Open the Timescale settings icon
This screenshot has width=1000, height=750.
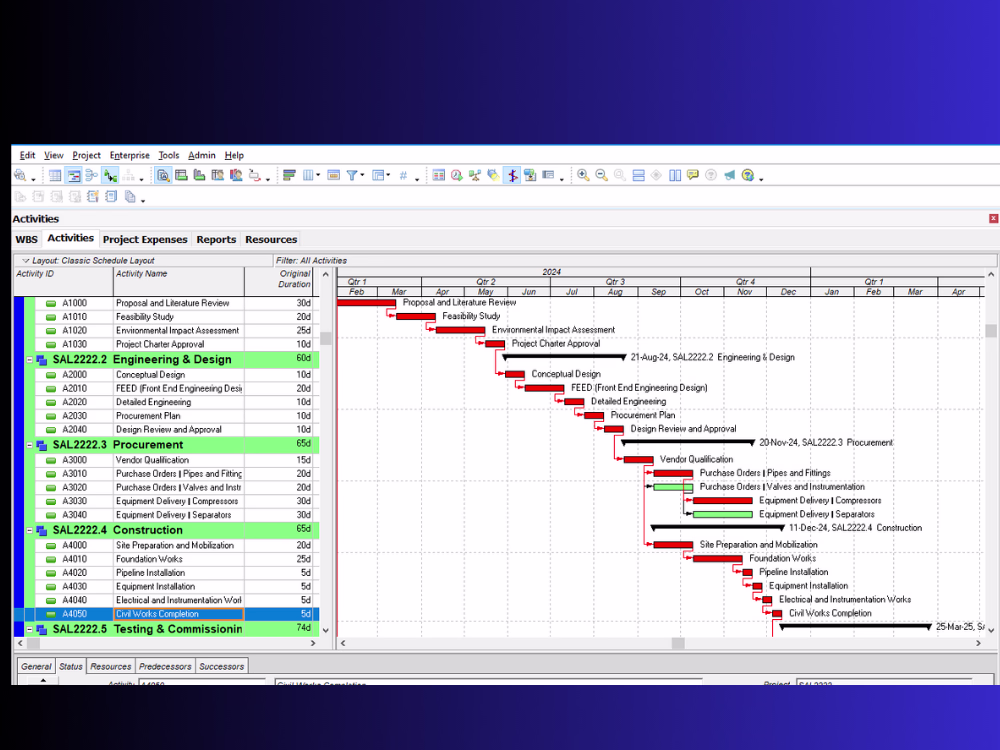point(333,175)
